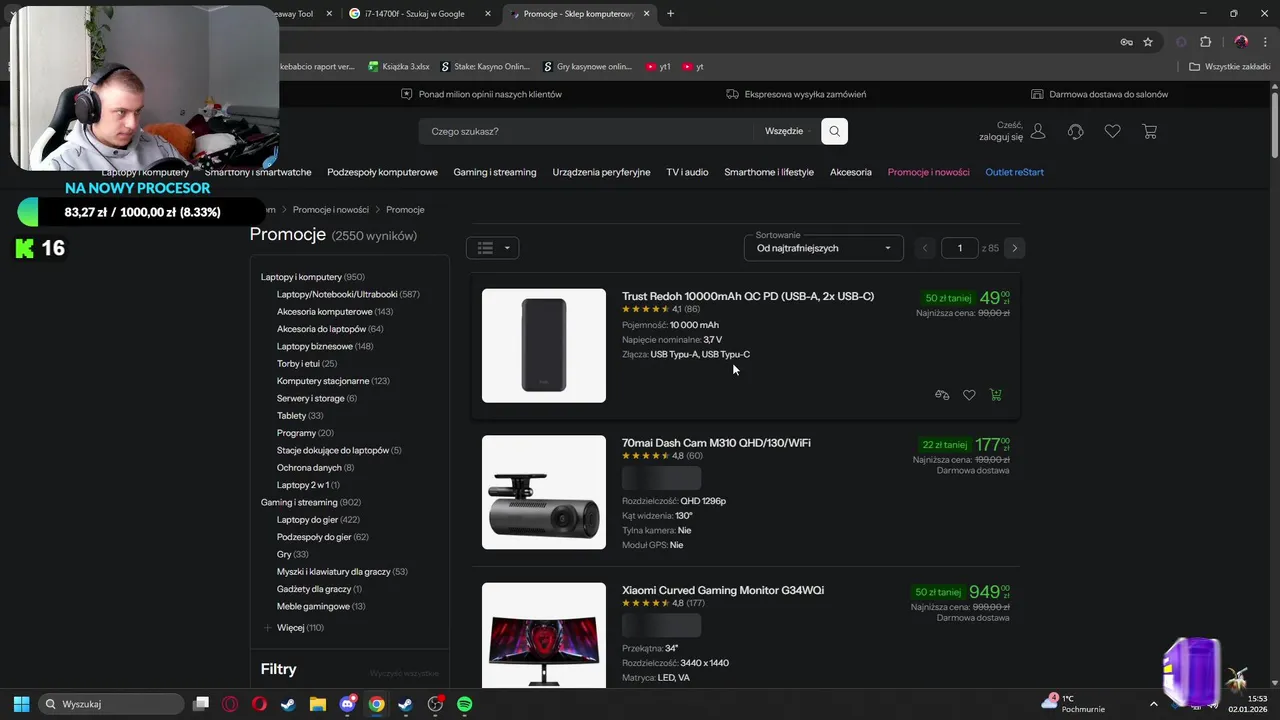This screenshot has height=720, width=1280.
Task: Close the Promocje tab
Action: (x=647, y=14)
